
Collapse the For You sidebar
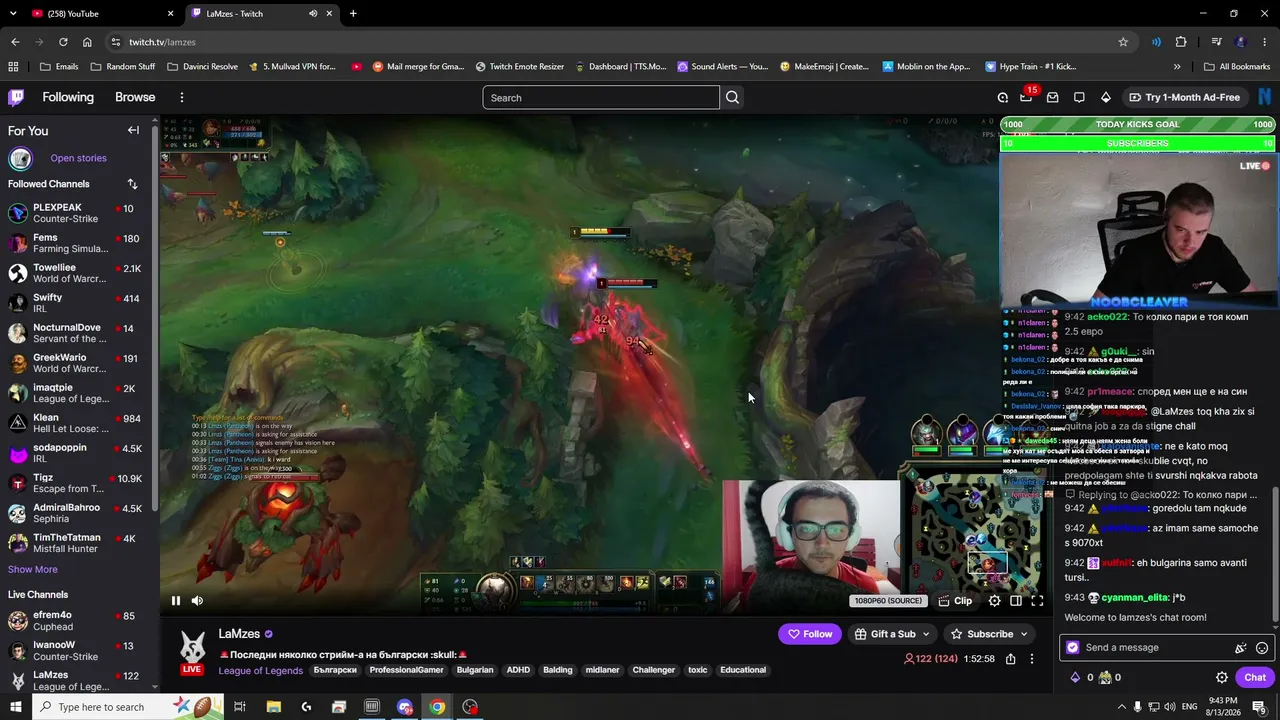[x=133, y=131]
